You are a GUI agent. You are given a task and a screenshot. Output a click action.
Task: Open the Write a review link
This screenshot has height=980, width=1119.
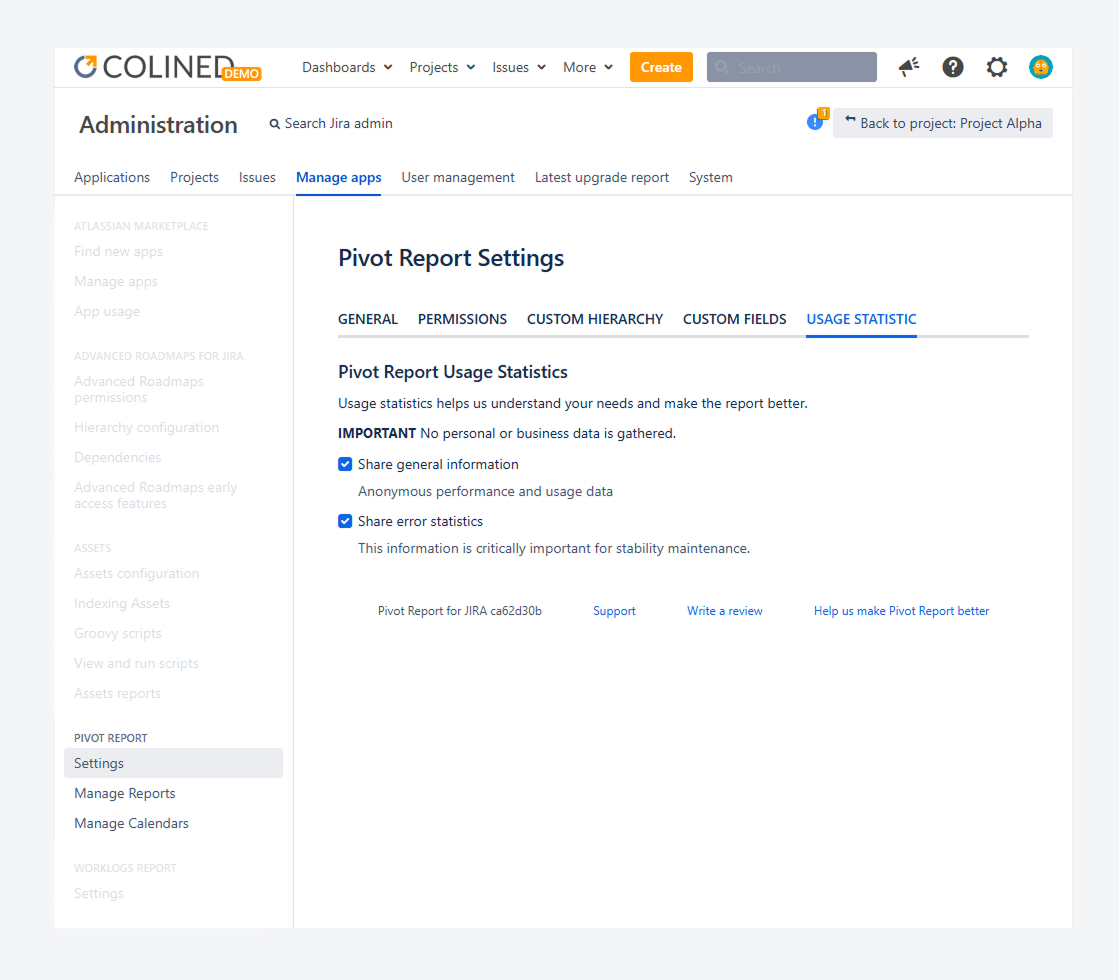coord(724,611)
